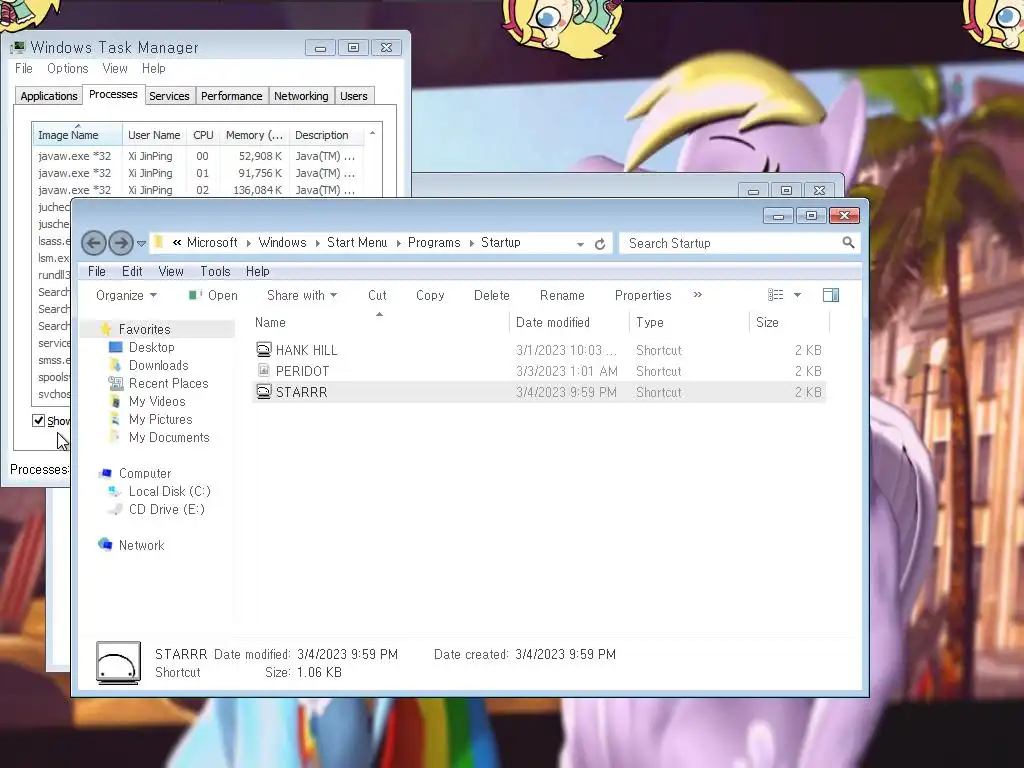Switch to Task Manager Users tab
Screen dimensions: 1024x768
coord(353,96)
